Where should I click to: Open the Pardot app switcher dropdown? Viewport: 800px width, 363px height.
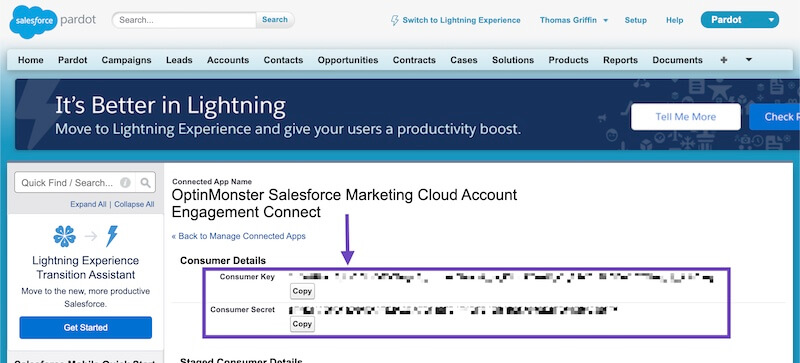point(740,20)
